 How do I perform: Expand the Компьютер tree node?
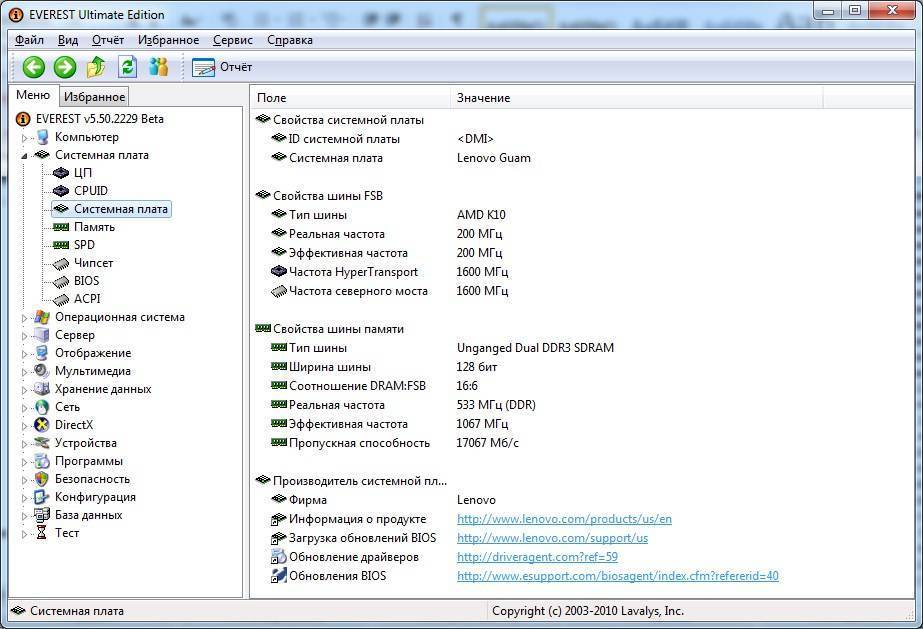tap(24, 138)
